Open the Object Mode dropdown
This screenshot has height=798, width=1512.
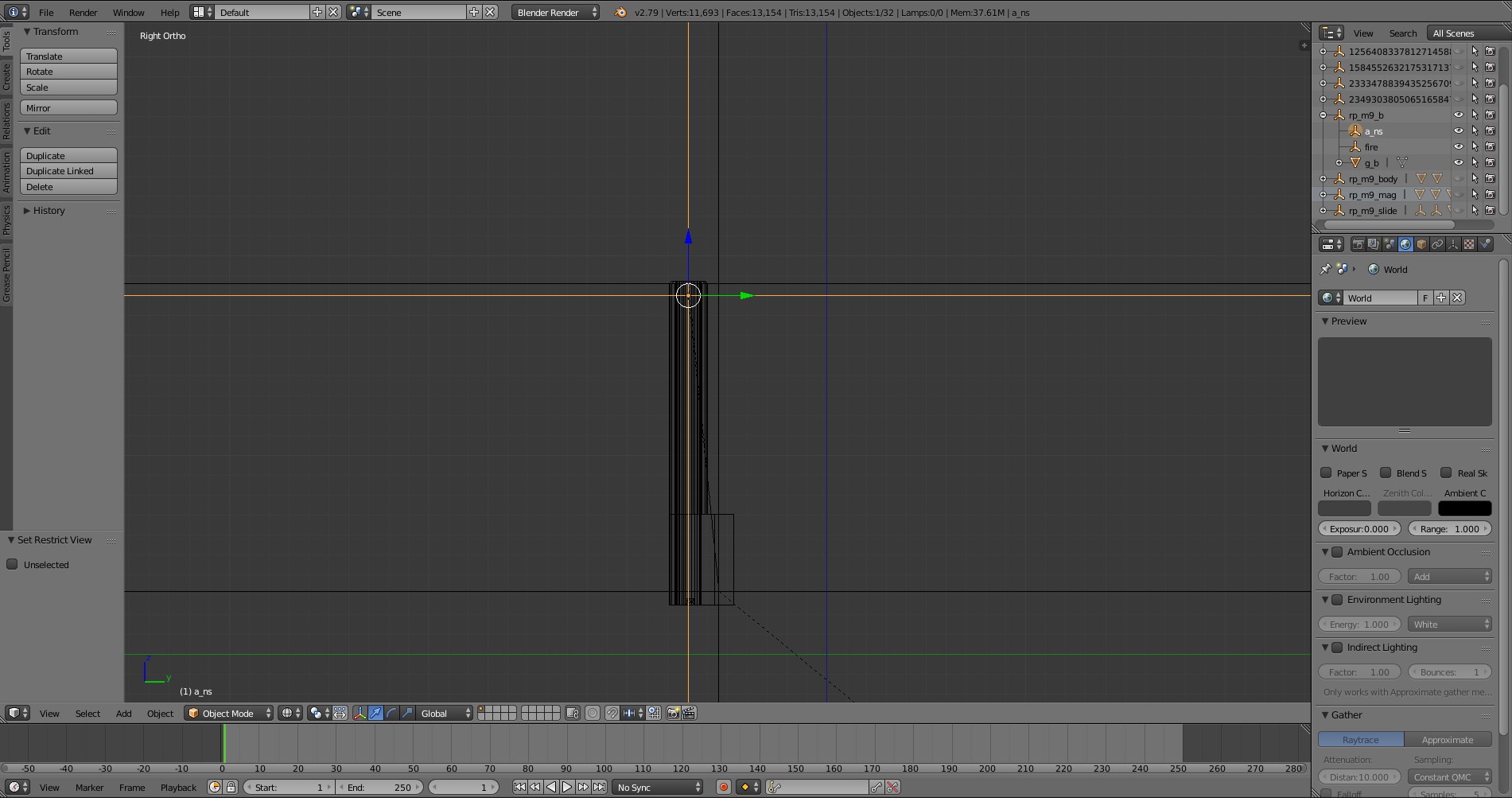click(228, 713)
